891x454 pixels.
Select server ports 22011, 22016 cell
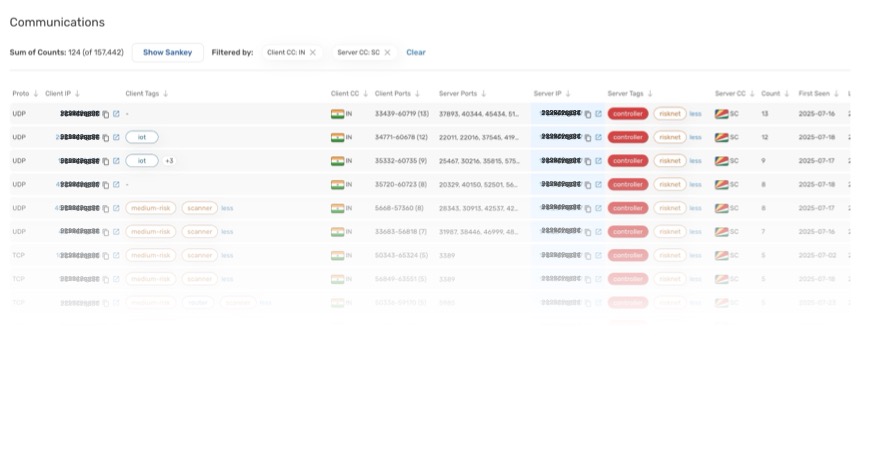point(478,138)
